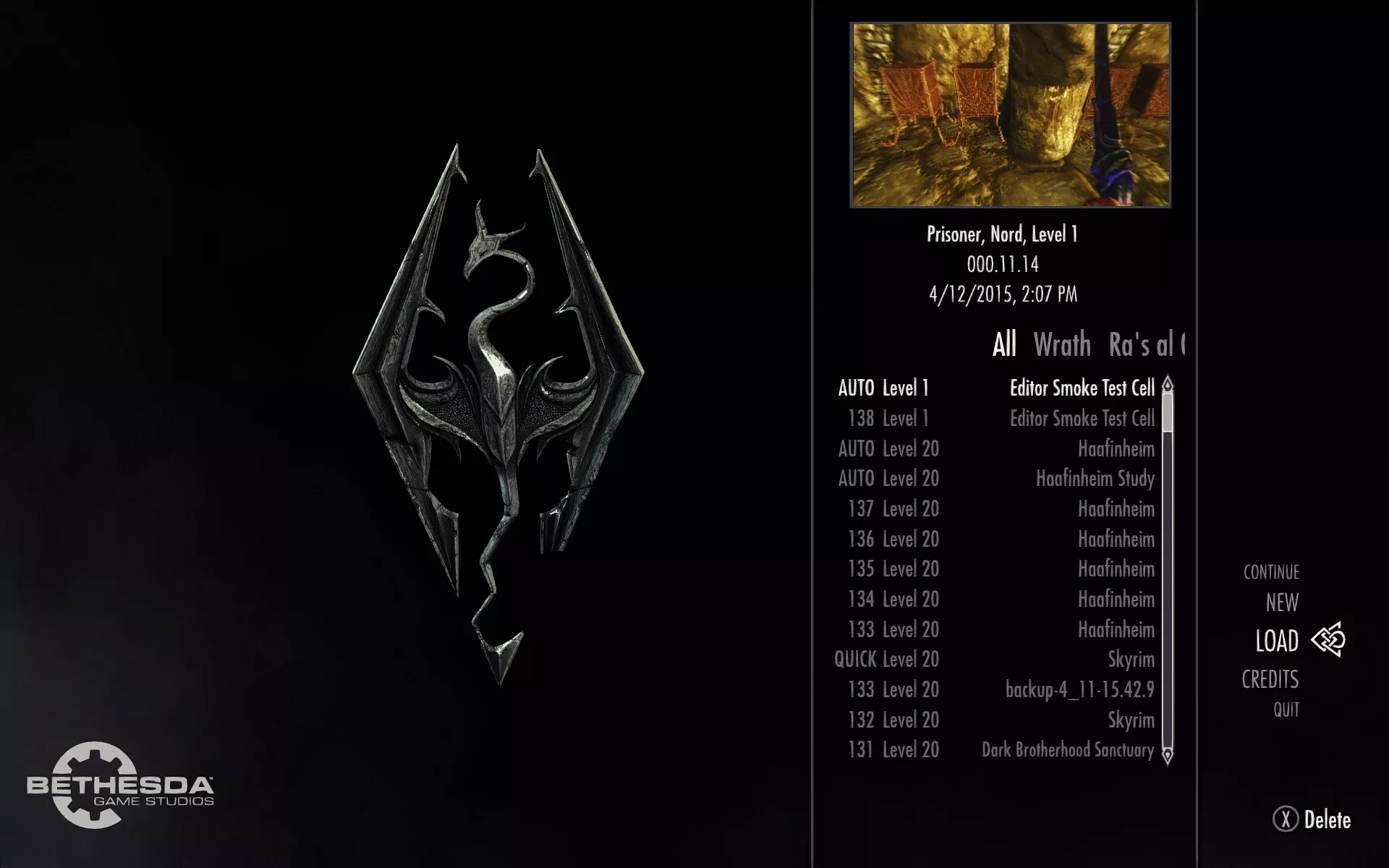This screenshot has width=1389, height=868.
Task: Click the knot selector icon next to LOAD
Action: [x=1329, y=639]
